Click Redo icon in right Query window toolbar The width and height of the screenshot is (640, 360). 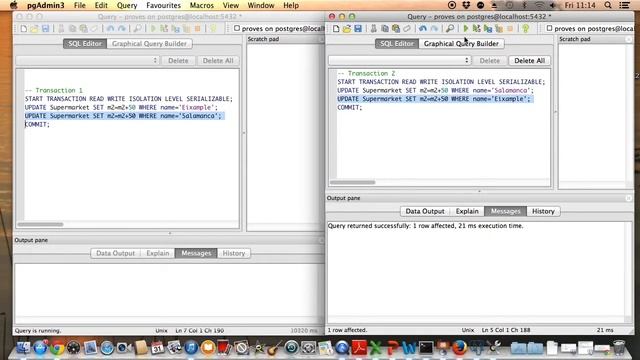(434, 29)
